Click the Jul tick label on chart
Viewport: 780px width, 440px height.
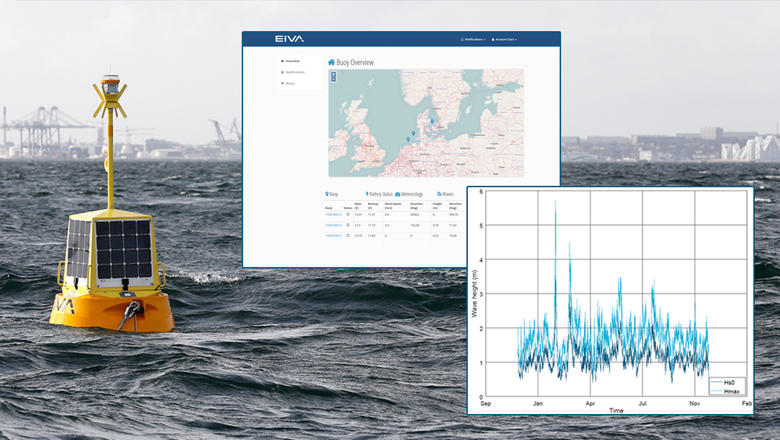tap(642, 403)
